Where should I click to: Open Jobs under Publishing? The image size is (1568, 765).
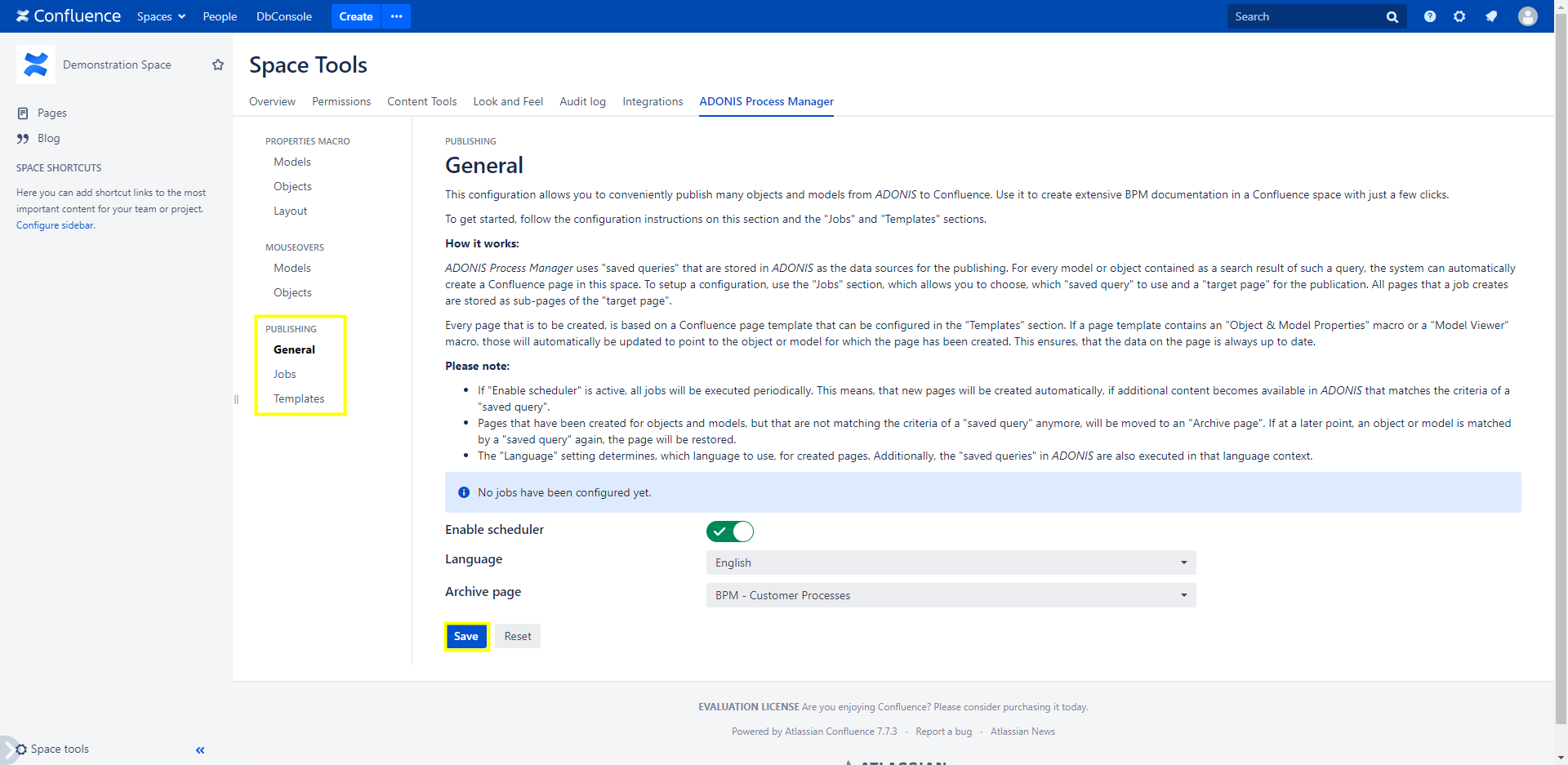[x=285, y=374]
